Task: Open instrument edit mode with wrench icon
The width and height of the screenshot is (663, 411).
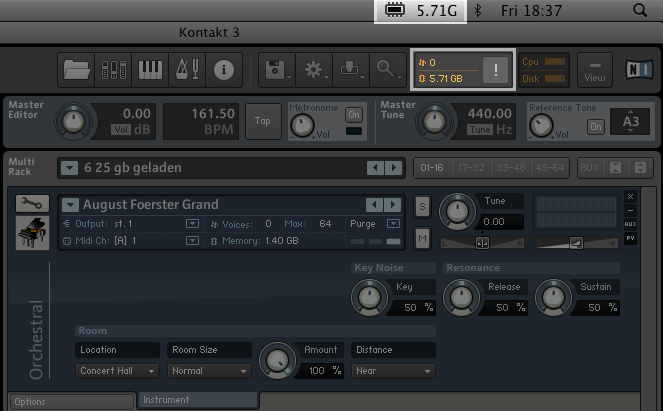Action: [32, 204]
